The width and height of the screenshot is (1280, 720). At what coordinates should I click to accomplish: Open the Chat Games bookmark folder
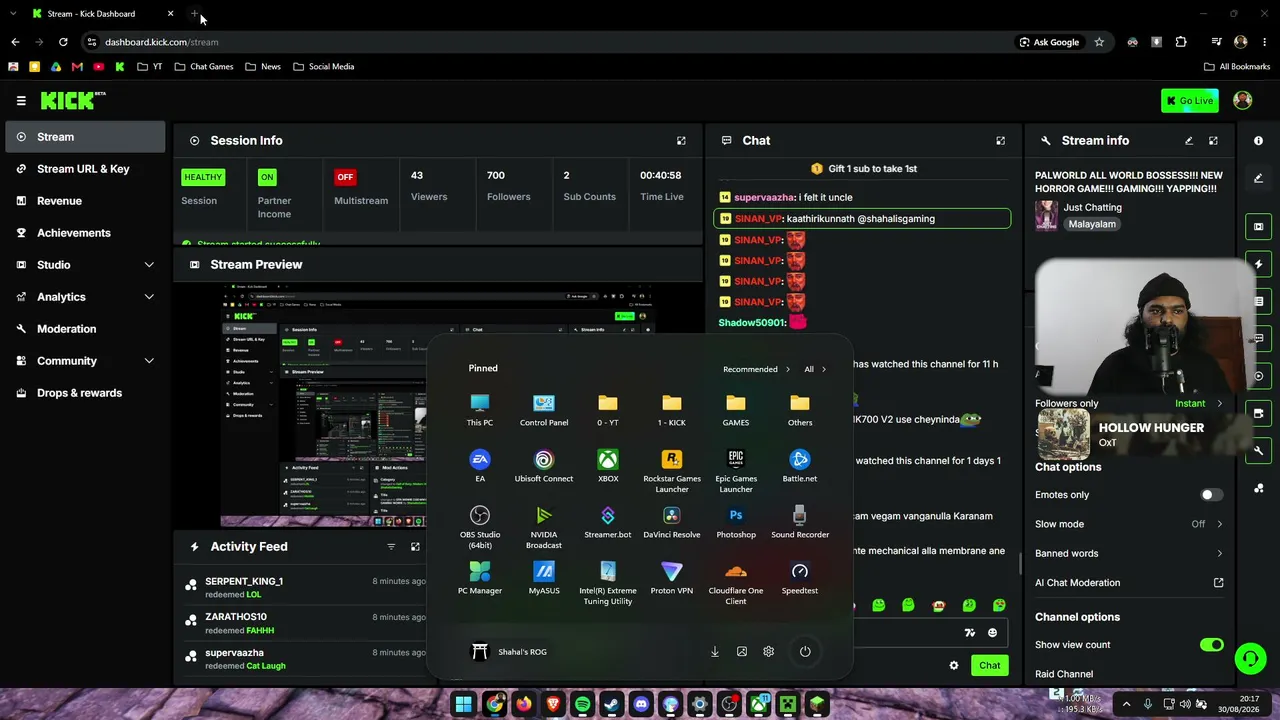tap(204, 67)
